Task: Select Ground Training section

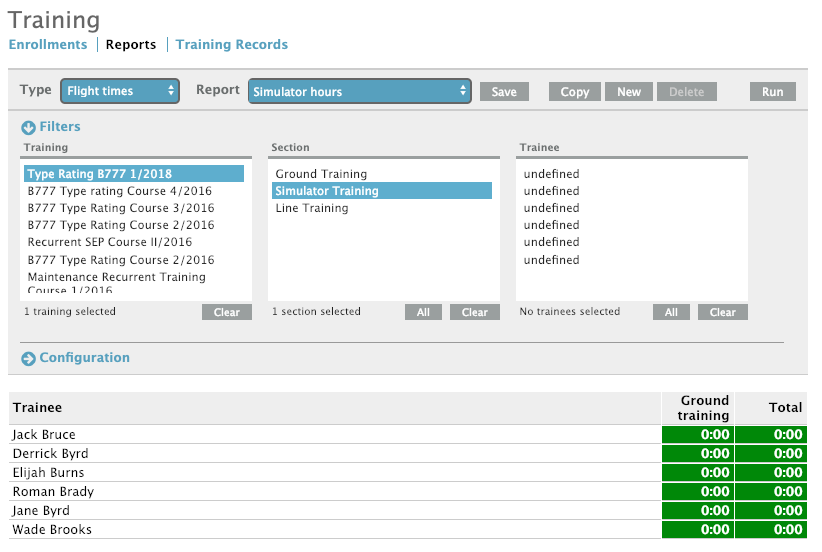Action: click(382, 174)
